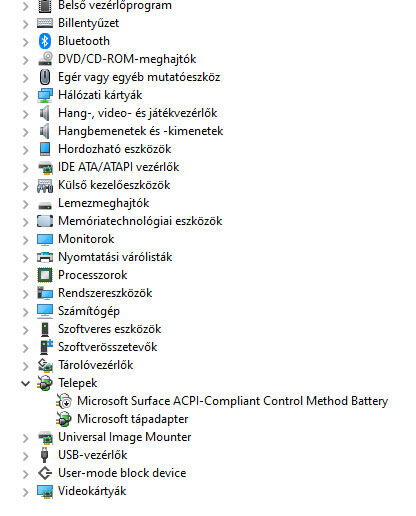Screen dimensions: 416x516
Task: Expand the Rendszereszközök node
Action: 25,294
